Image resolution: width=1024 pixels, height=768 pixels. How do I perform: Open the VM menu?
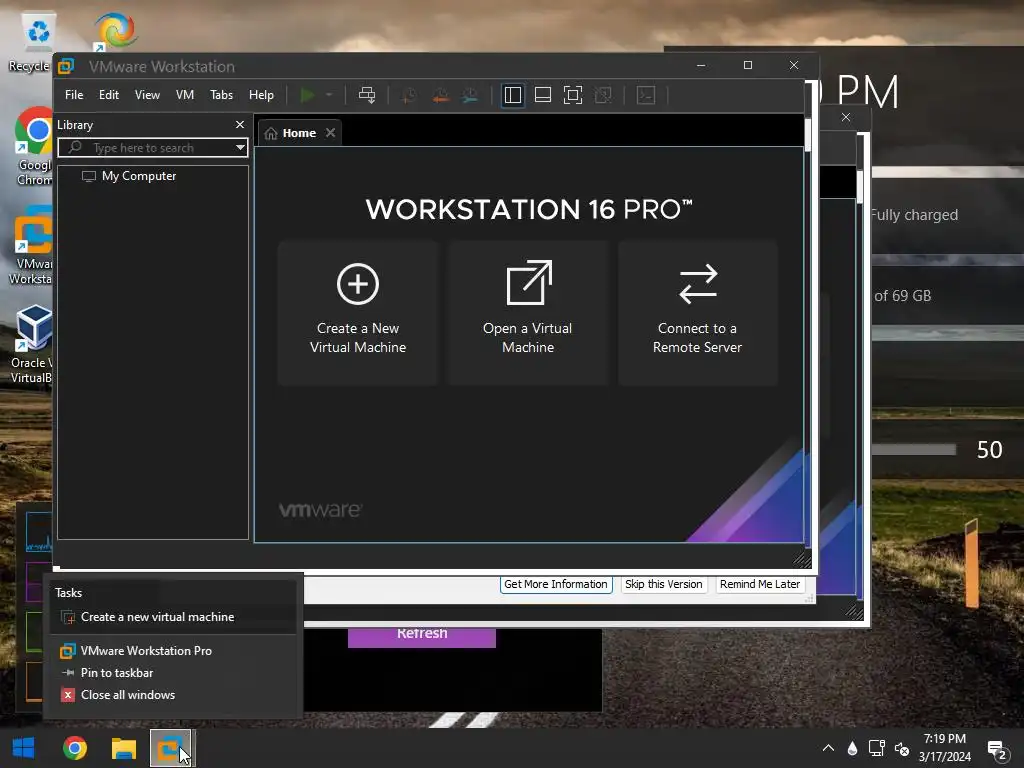pyautogui.click(x=185, y=95)
